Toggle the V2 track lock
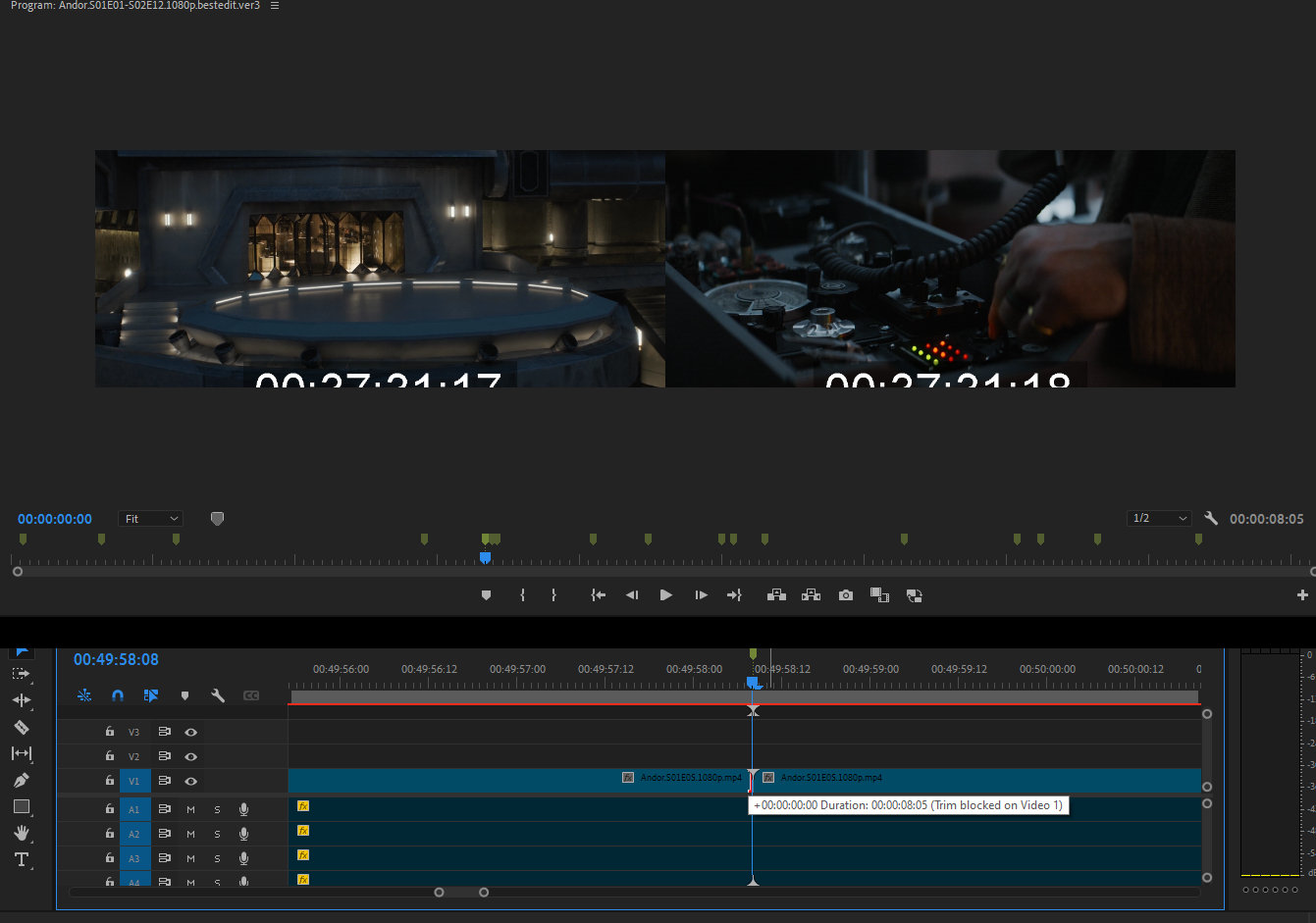Screen dimensions: 1316x923 tap(110, 756)
